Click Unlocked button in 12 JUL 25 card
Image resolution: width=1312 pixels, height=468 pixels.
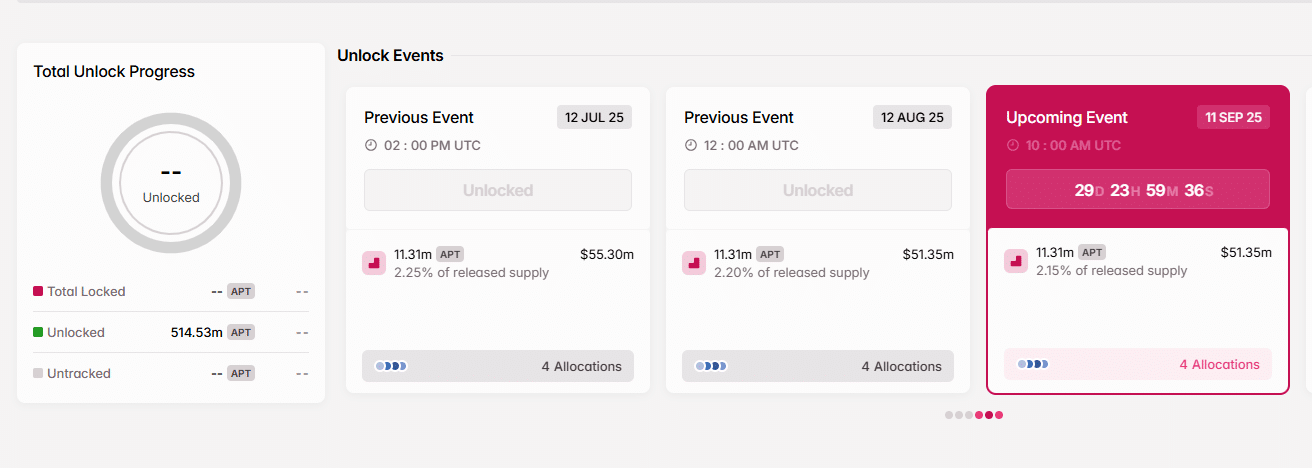498,190
